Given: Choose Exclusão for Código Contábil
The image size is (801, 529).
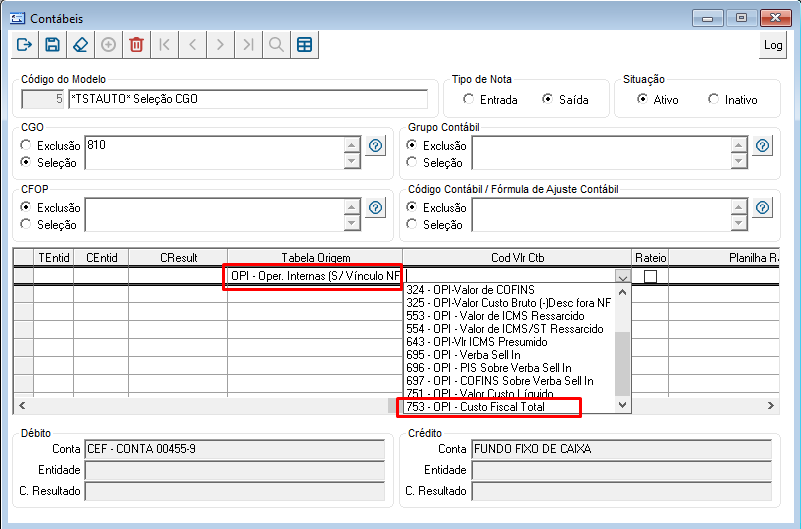Looking at the screenshot, I should pos(412,207).
